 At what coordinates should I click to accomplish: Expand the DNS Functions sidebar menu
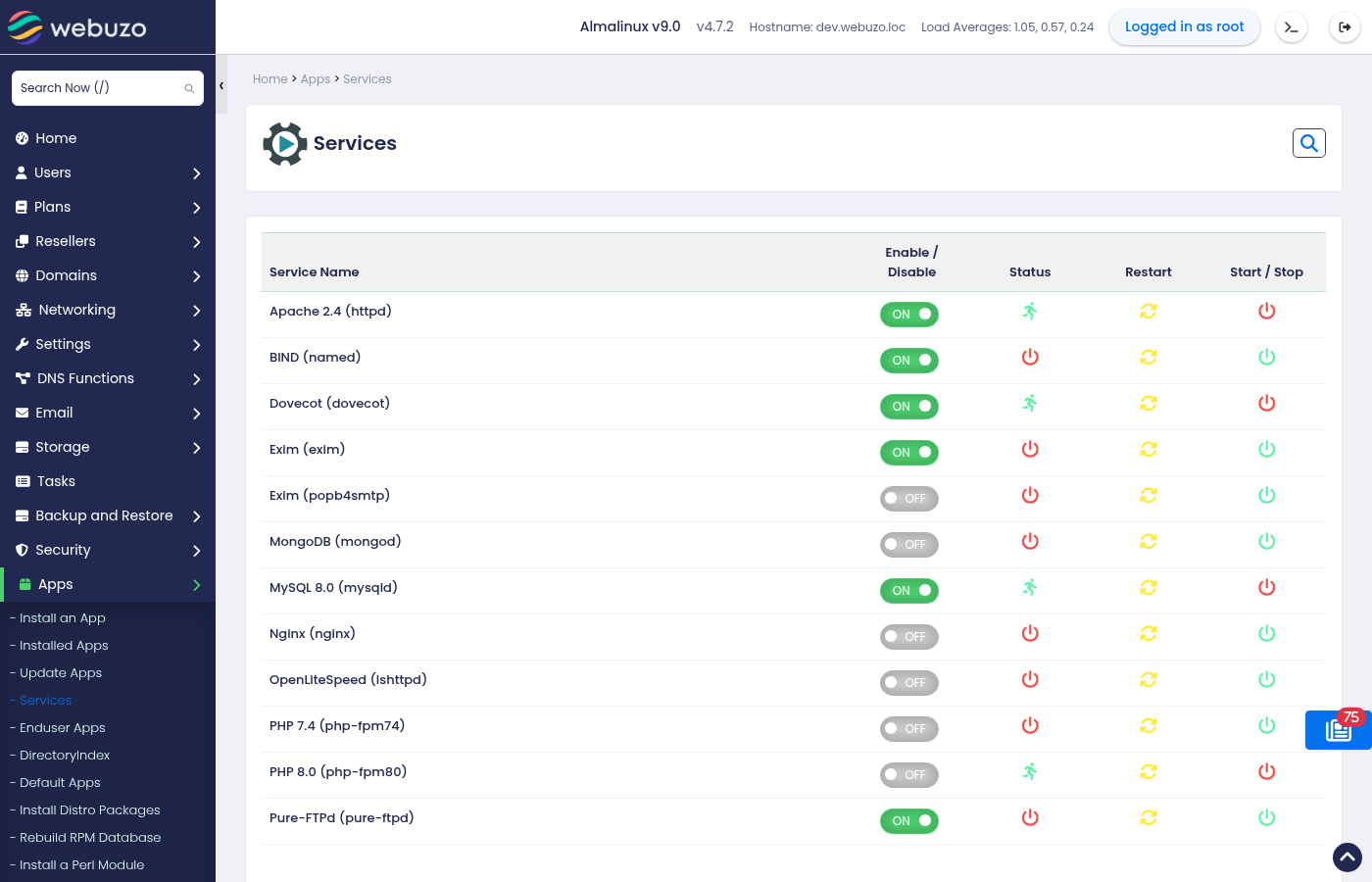(108, 378)
